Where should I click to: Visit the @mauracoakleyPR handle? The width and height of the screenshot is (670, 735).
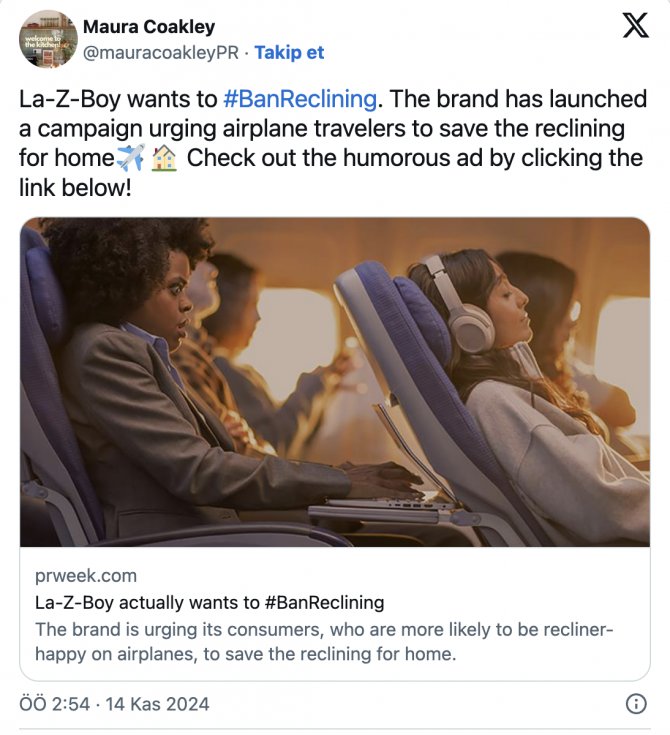[x=162, y=52]
